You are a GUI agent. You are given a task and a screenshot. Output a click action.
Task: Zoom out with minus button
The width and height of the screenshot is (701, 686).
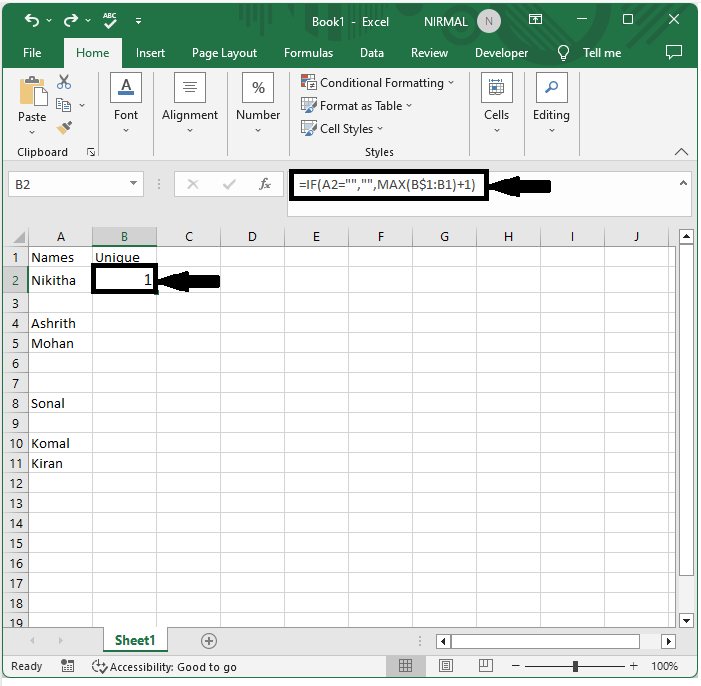pyautogui.click(x=515, y=666)
